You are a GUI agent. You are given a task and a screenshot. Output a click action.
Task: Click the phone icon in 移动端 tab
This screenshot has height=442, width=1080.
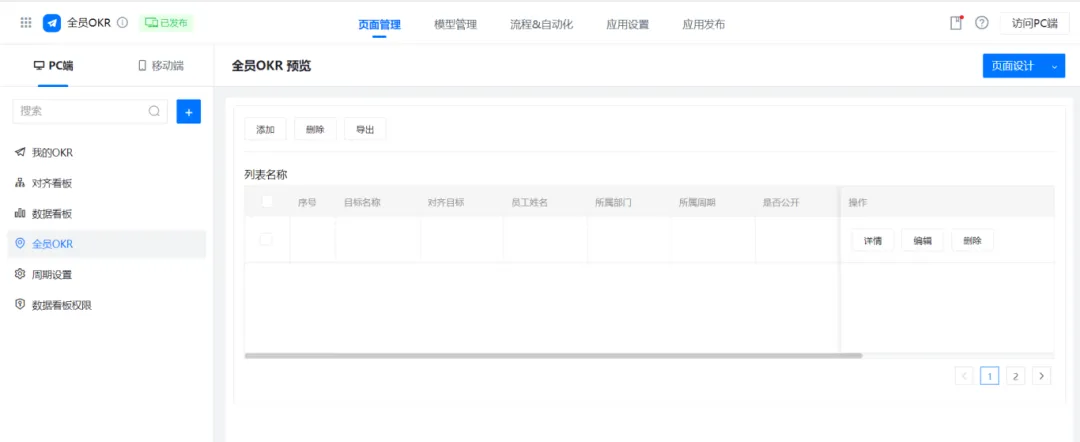click(x=143, y=66)
